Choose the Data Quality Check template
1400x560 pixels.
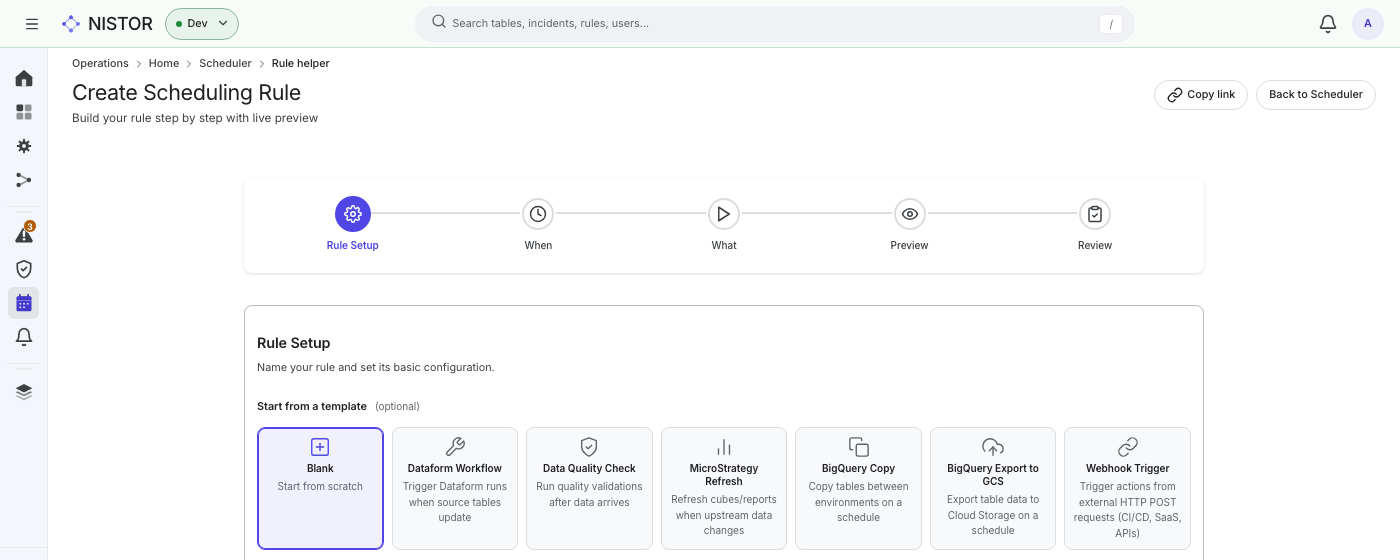[589, 489]
